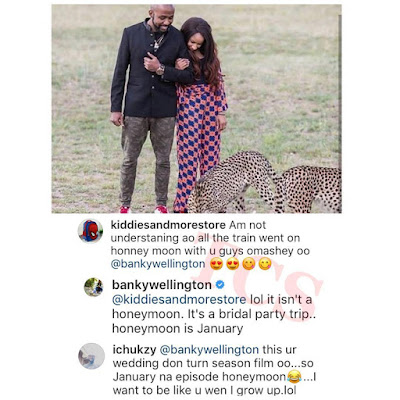Open the kiddiesandmorestore username link

169,225
